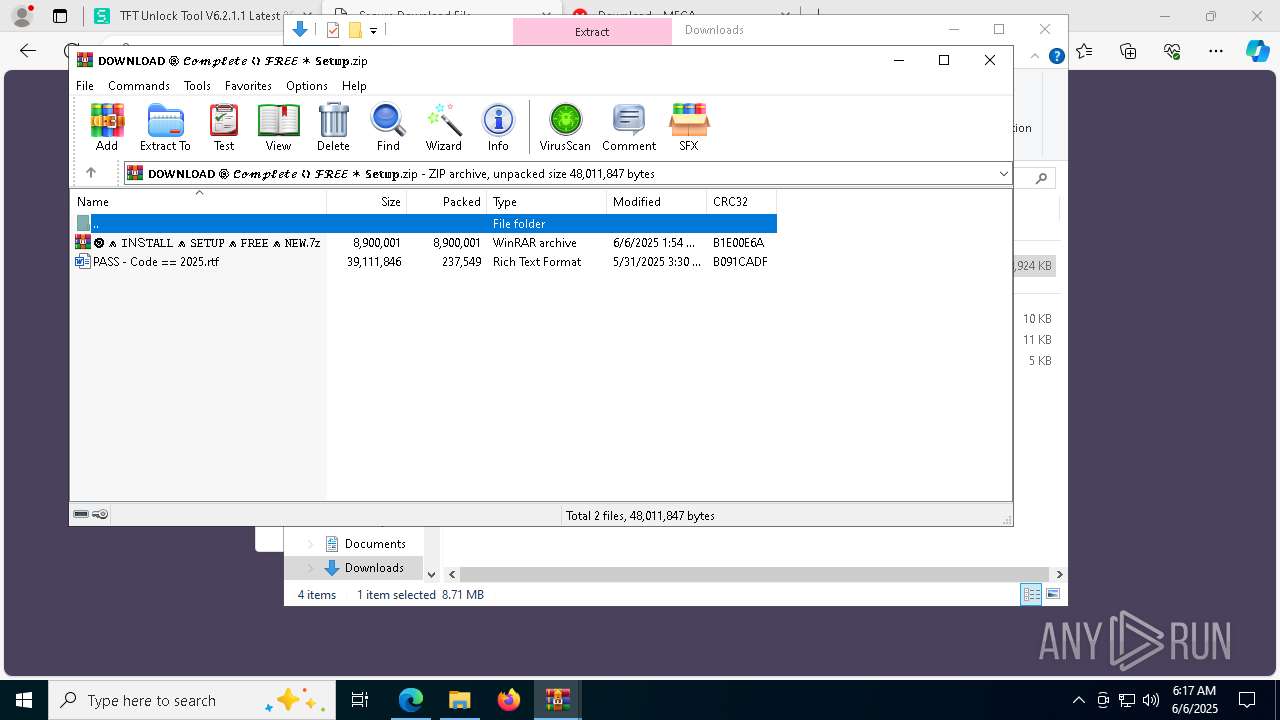Open Edge settings and more menu

pos(1216,51)
